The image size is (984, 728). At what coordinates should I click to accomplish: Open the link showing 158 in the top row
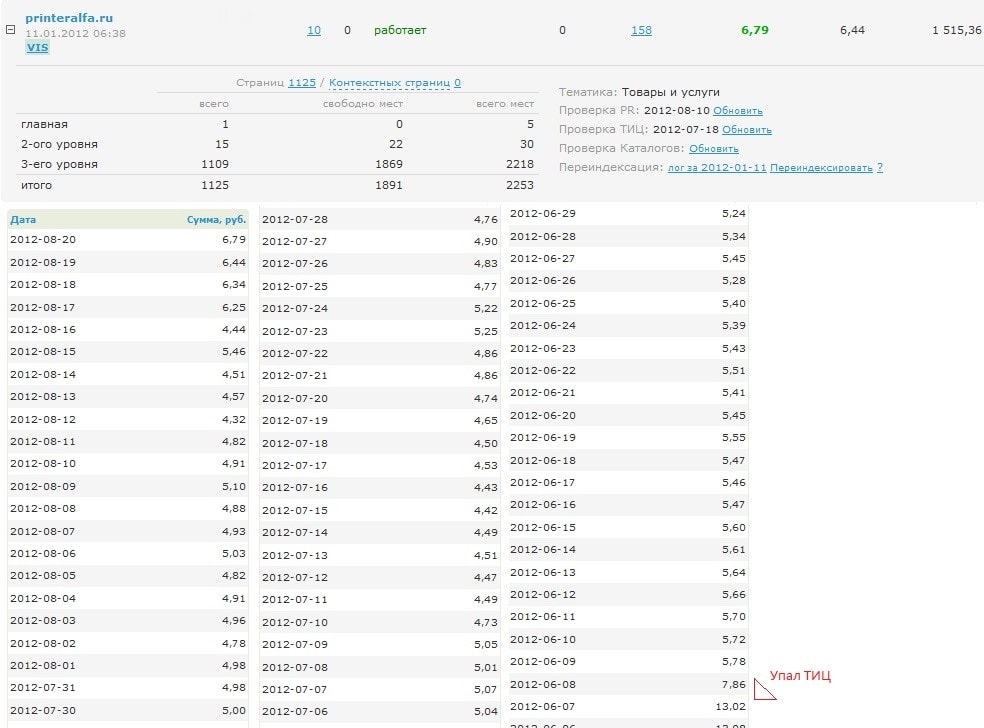tap(641, 30)
